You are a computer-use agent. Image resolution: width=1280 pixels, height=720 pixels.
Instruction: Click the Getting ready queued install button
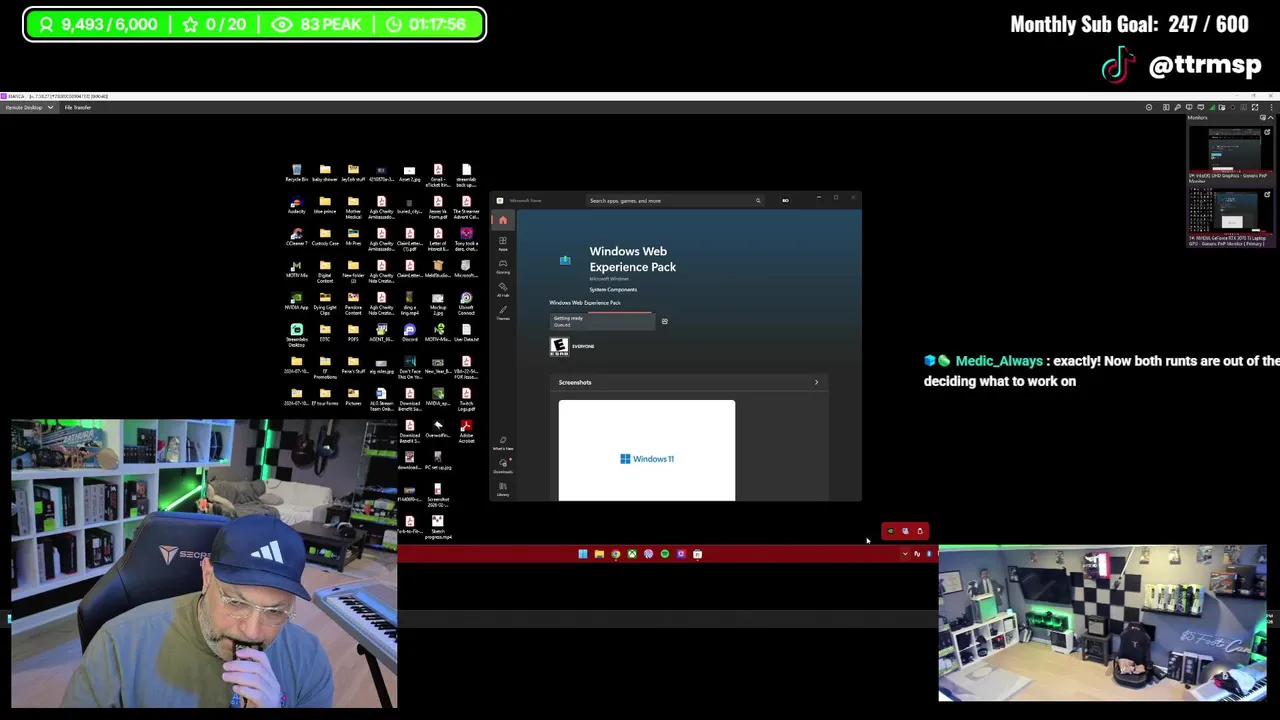coord(601,321)
